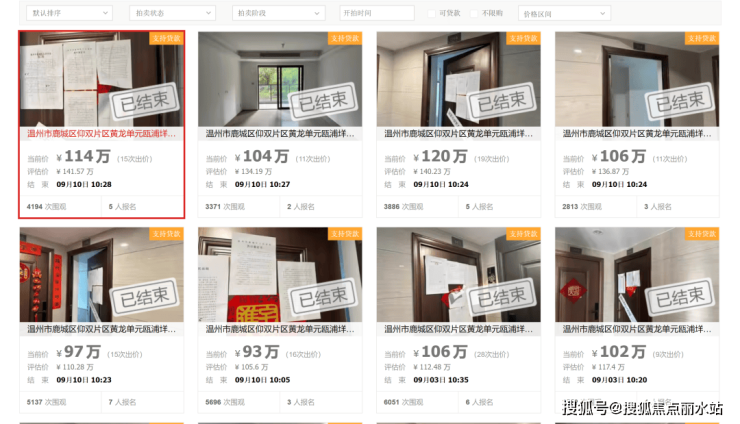Open the 114万 listing thumbnail
This screenshot has width=740, height=424.
101,79
